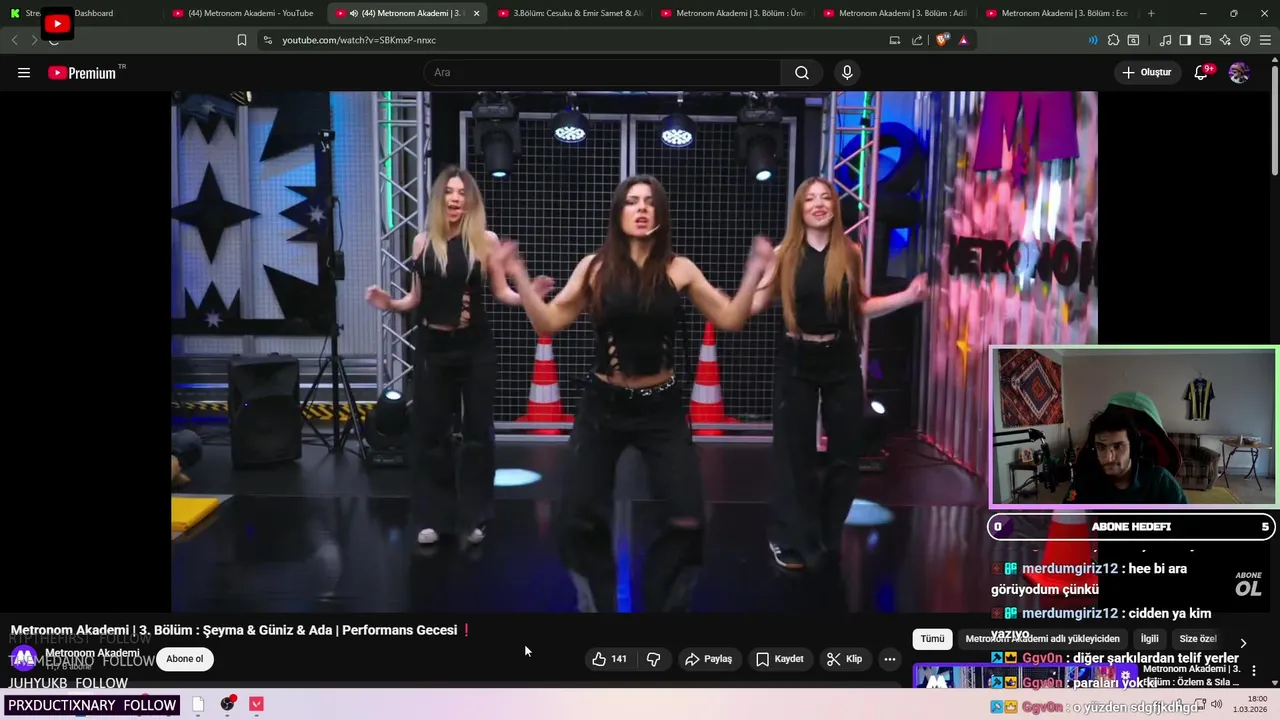The image size is (1280, 720).
Task: Select the İlgili filter chip
Action: pyautogui.click(x=1150, y=639)
